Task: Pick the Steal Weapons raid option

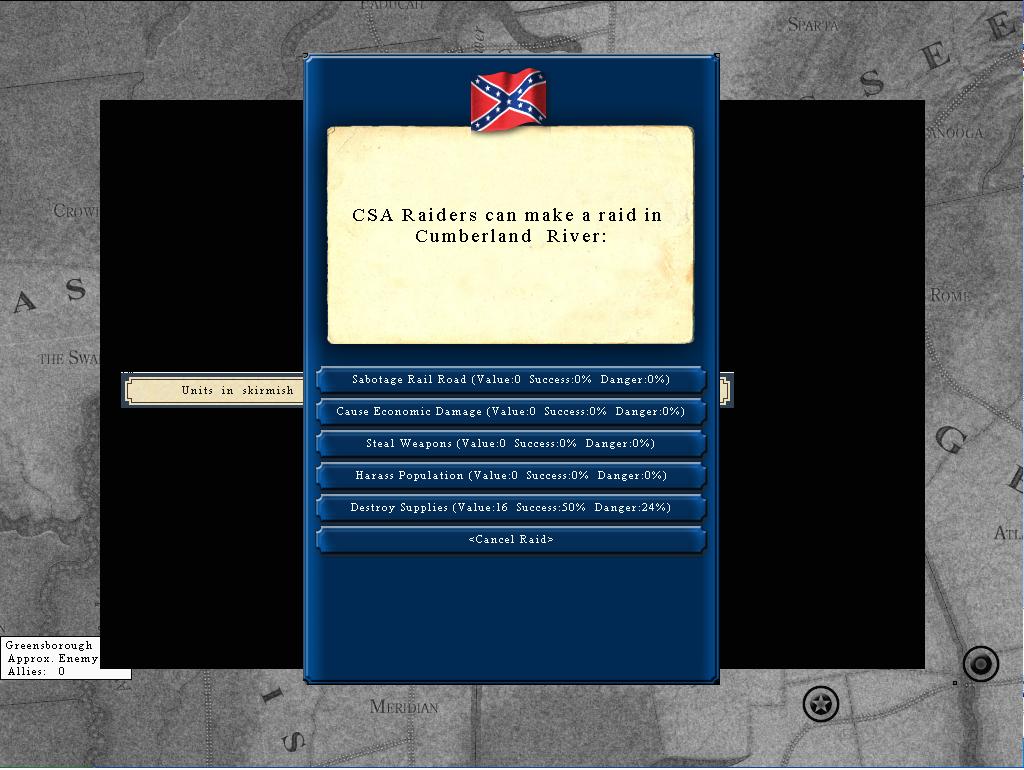Action: pyautogui.click(x=511, y=443)
